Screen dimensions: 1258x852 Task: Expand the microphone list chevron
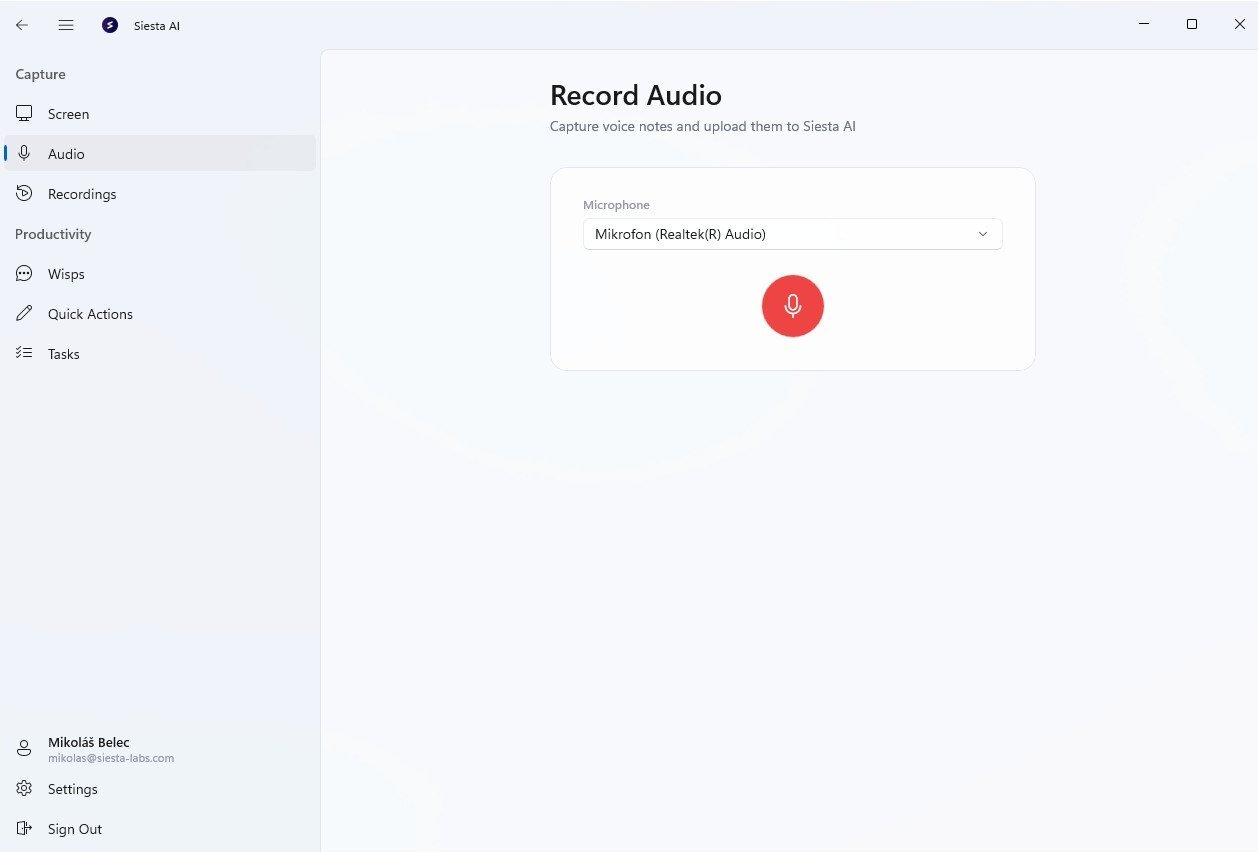[983, 234]
